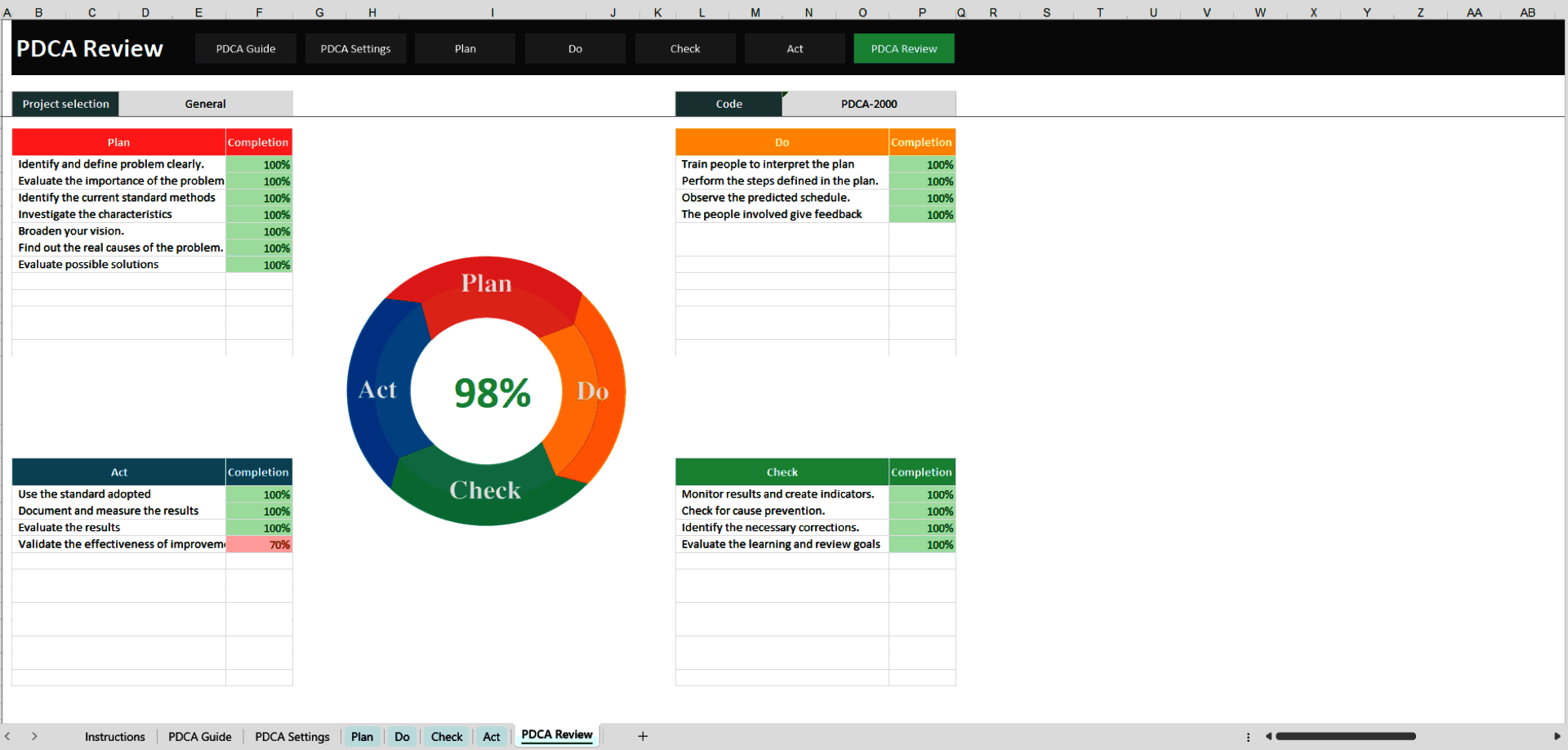Select column H by clicking its header
Viewport: 1568px width, 750px height.
[x=372, y=12]
